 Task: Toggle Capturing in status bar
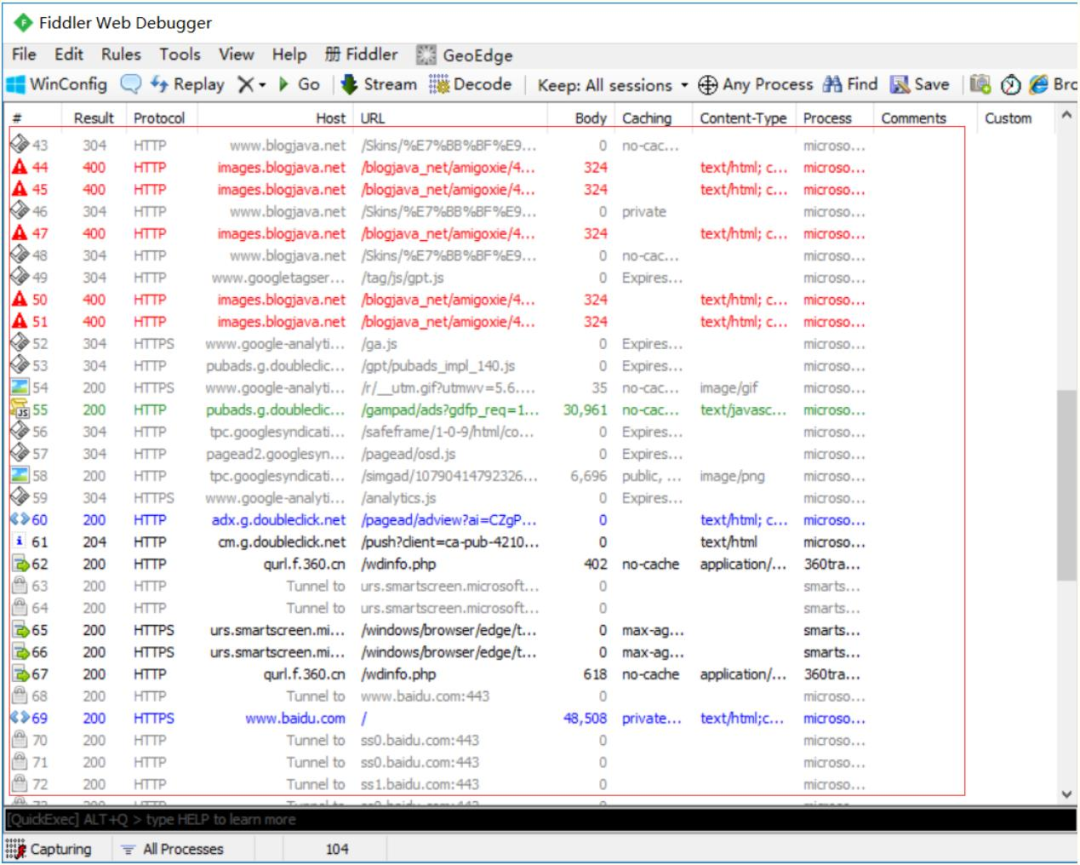click(x=49, y=849)
